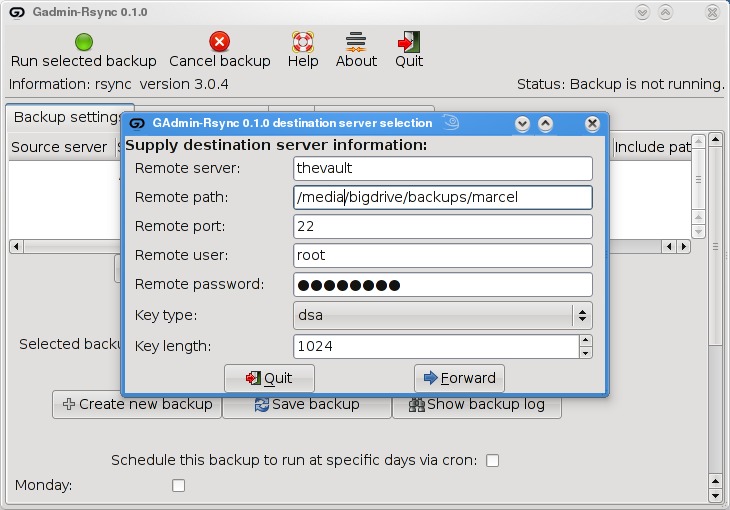
Task: Open Help via the lifebuoy icon
Action: pyautogui.click(x=303, y=42)
